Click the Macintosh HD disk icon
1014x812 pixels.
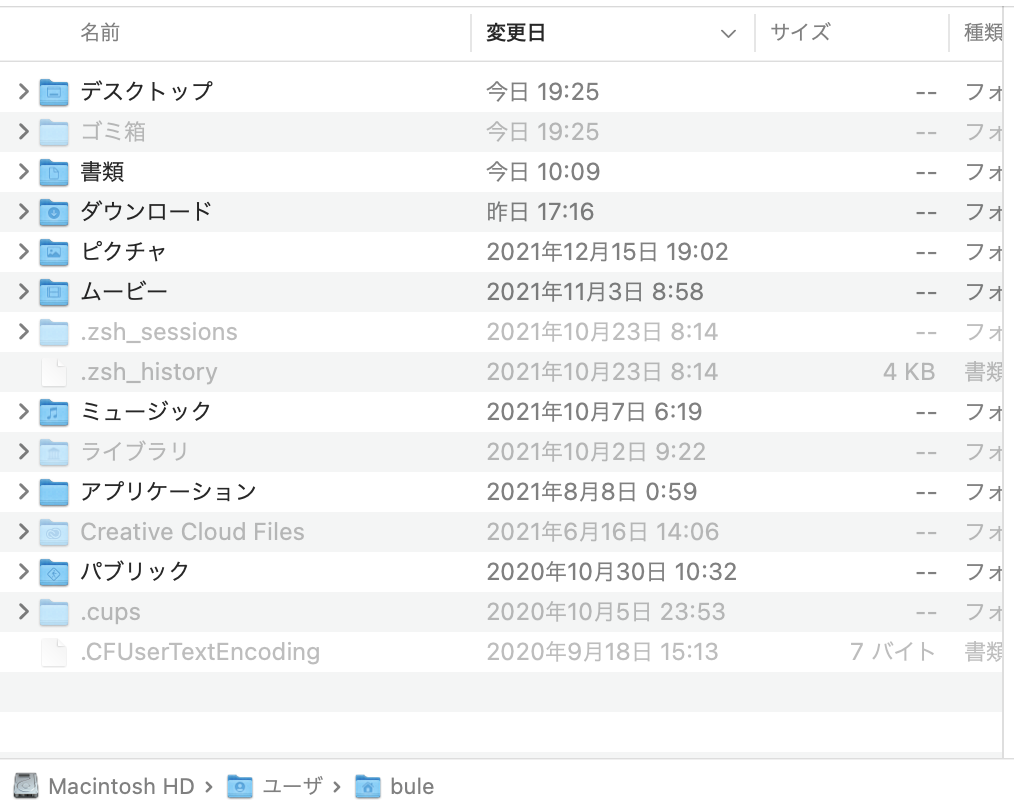coord(27,786)
